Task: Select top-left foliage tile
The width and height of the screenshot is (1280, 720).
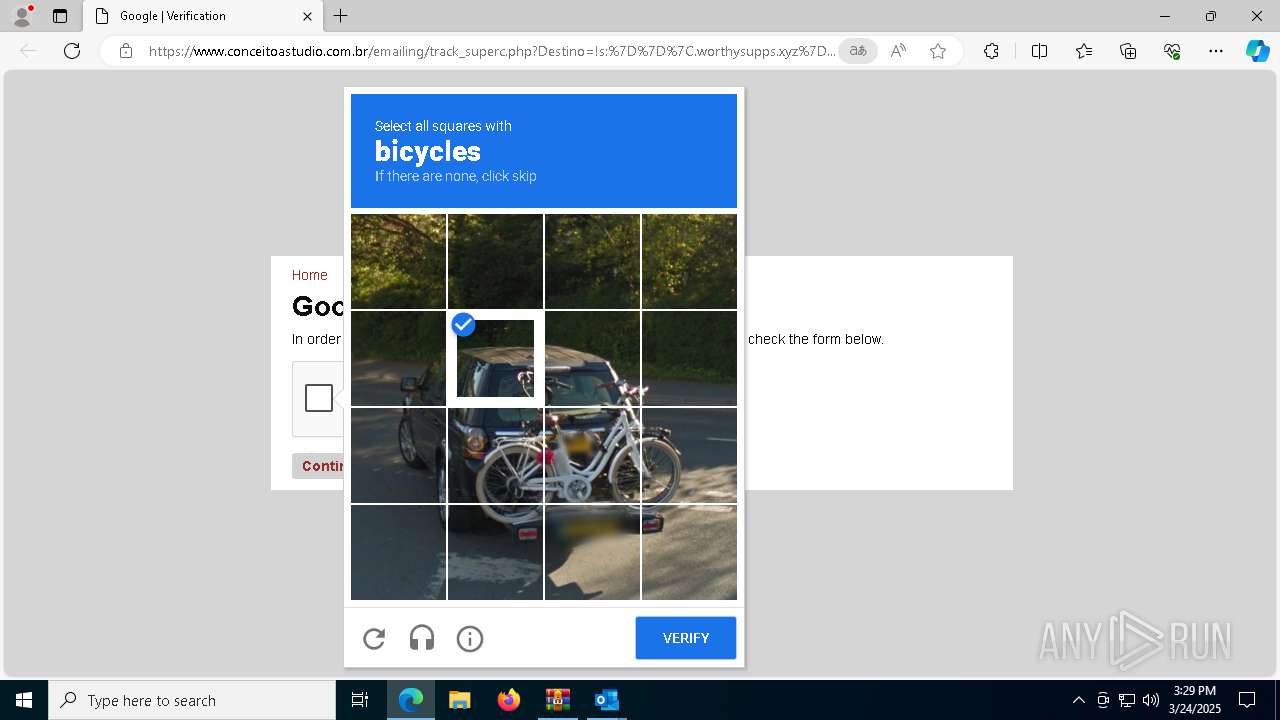Action: click(398, 261)
